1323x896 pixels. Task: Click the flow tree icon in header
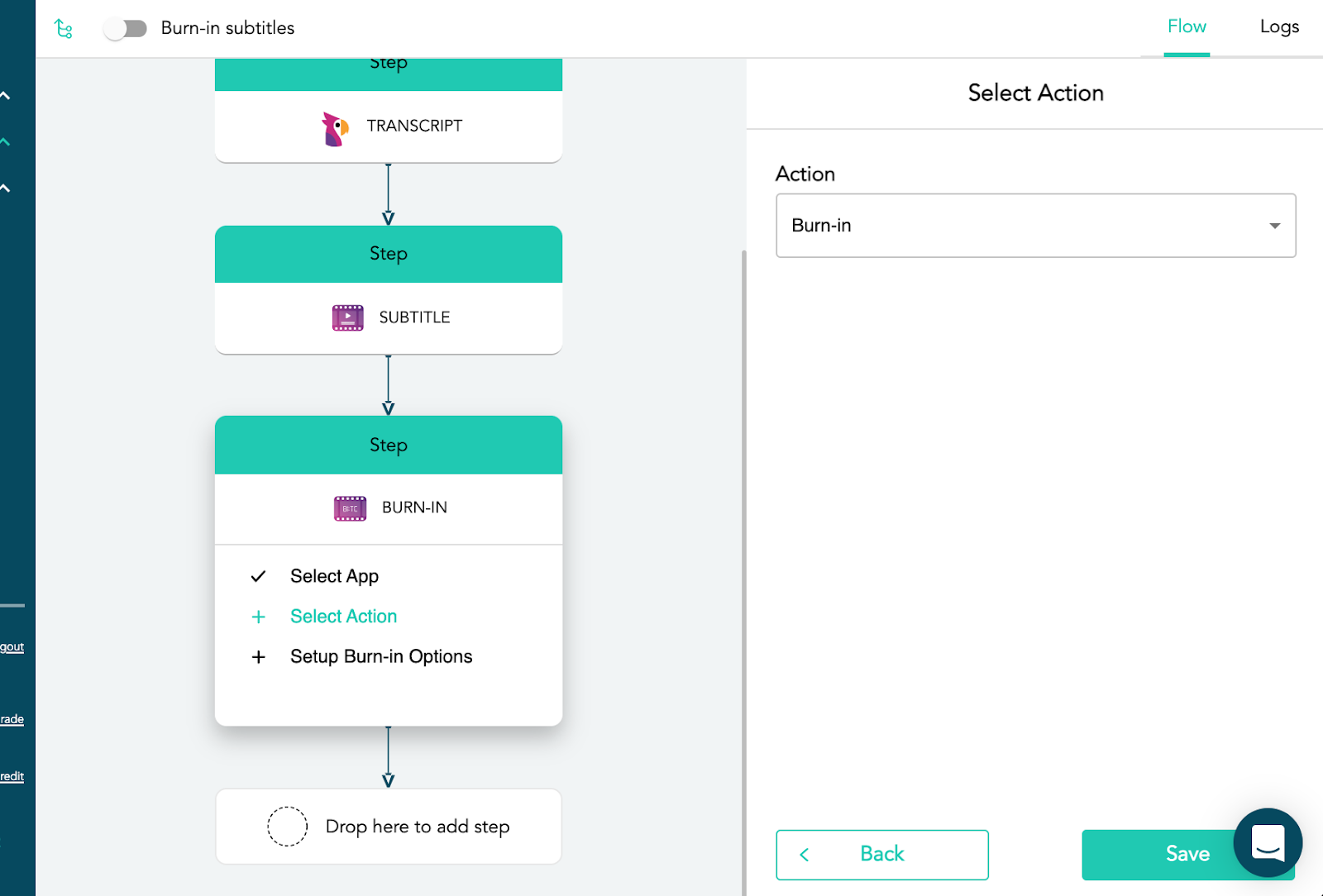pyautogui.click(x=64, y=29)
